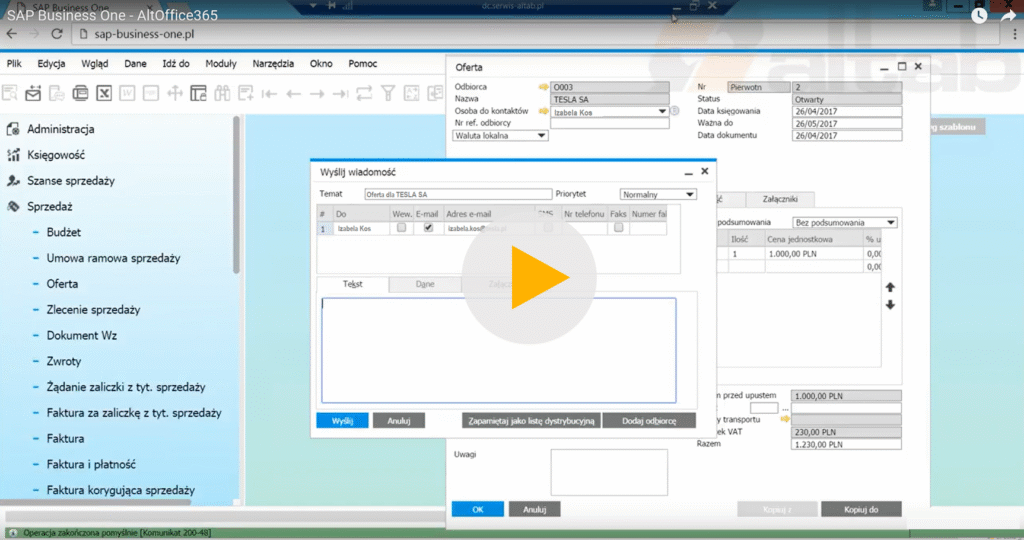The image size is (1024, 540).
Task: Go to the previous record arrow
Action: [x=293, y=94]
